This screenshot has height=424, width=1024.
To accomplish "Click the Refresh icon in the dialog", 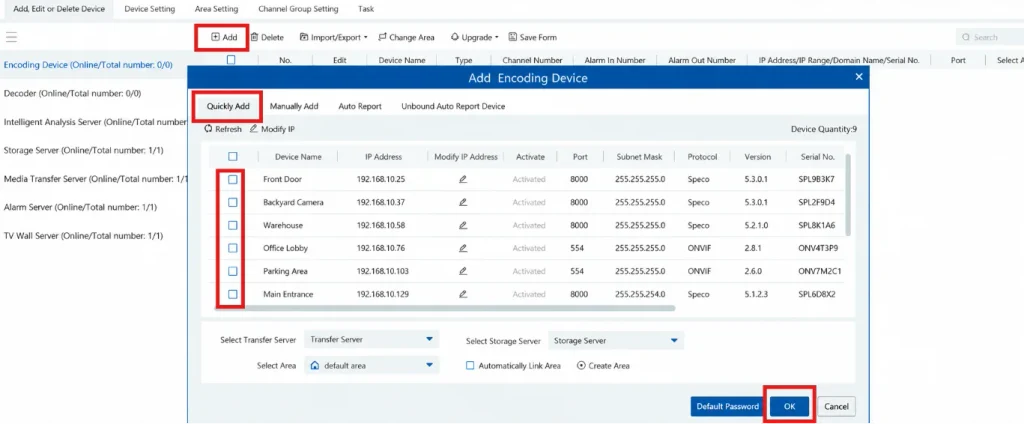I will point(223,129).
